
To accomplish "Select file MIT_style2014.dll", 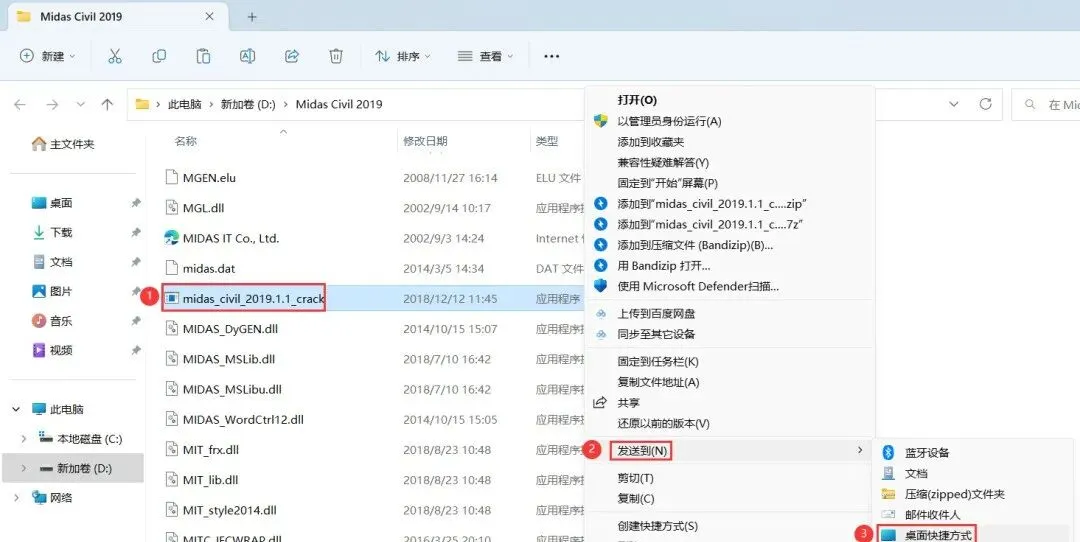I will pos(229,510).
